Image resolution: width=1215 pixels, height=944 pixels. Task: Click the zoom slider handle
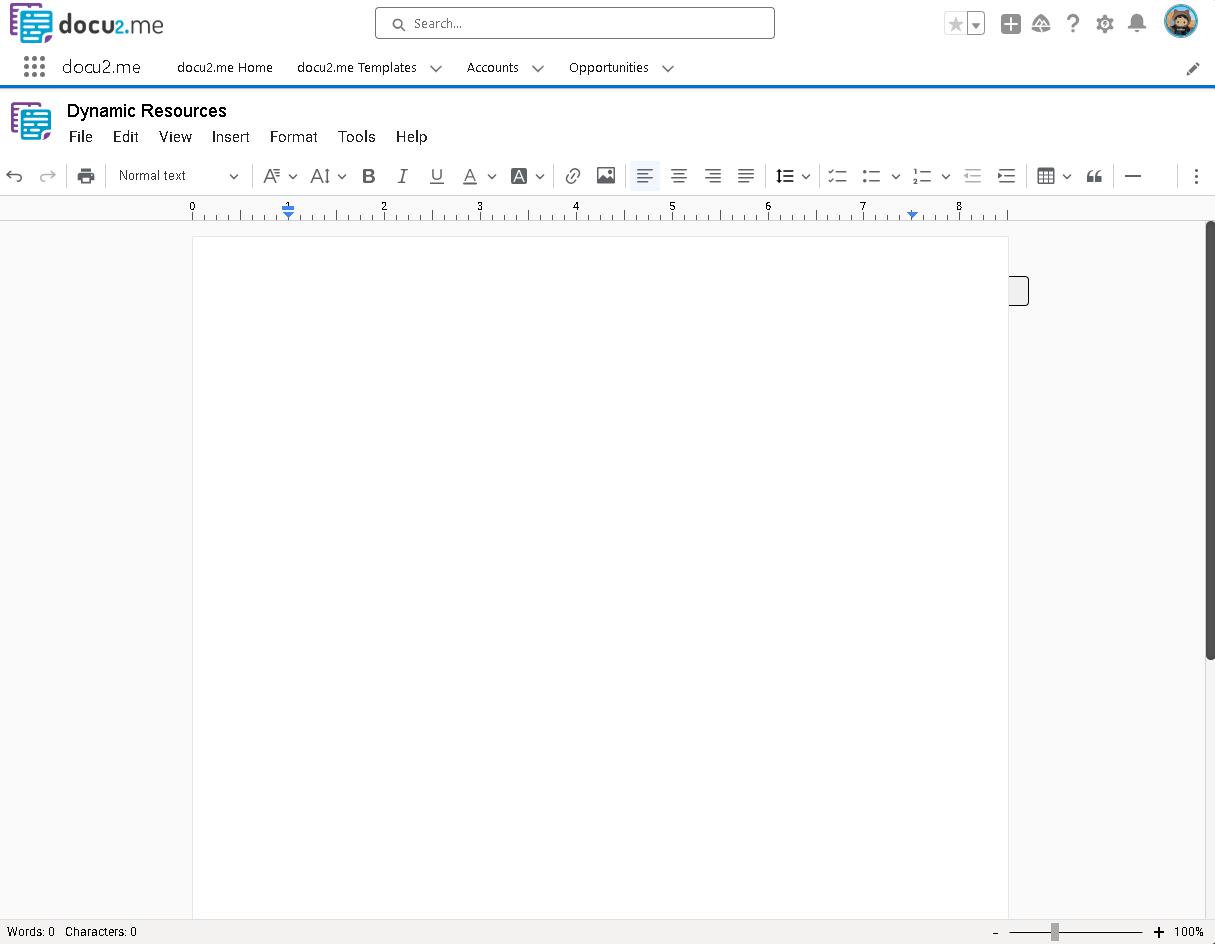(1055, 932)
